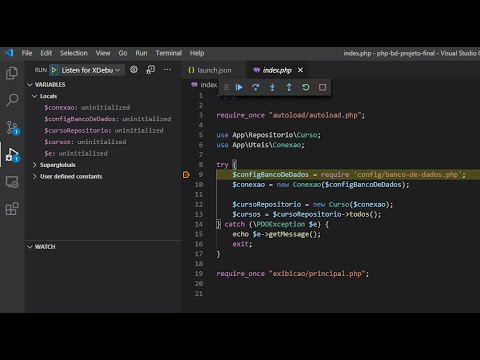Open the View menu
Viewport: 480px width, 360px height.
(x=103, y=53)
